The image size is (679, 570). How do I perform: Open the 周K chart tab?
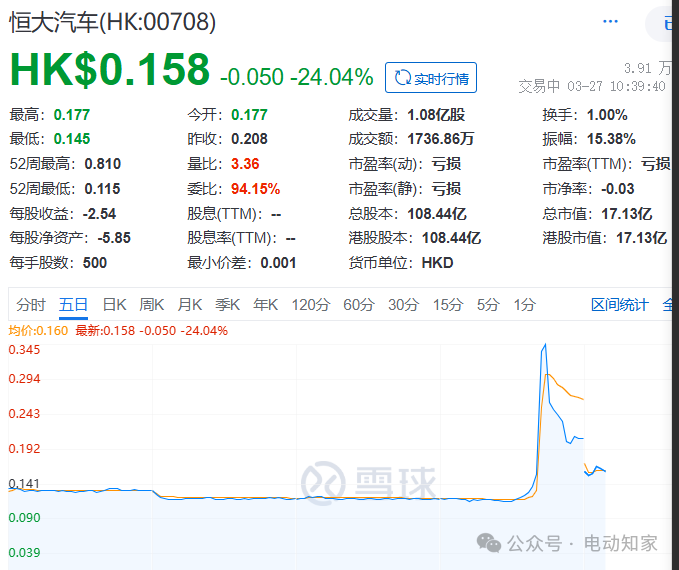[152, 305]
